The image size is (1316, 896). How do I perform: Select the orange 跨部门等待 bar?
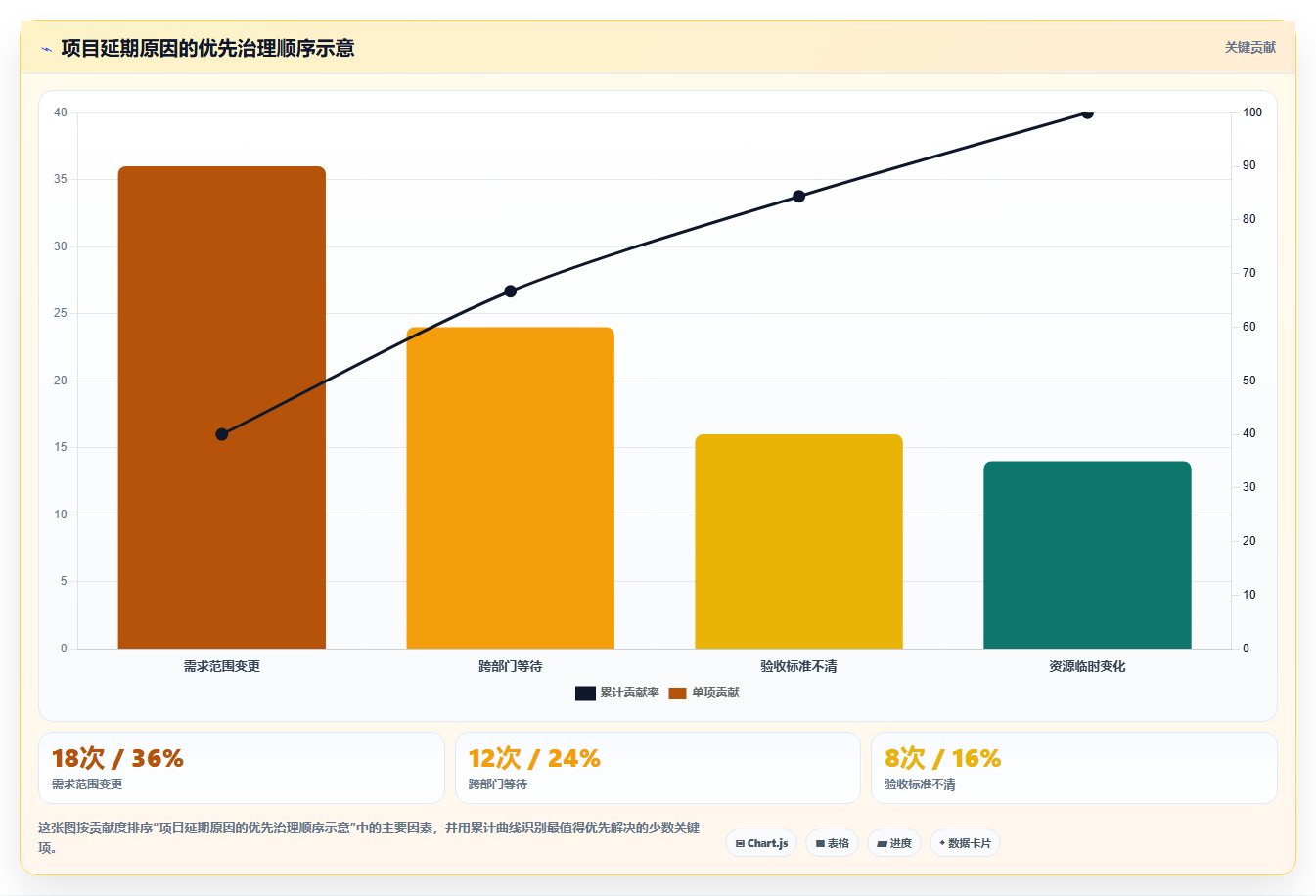click(510, 487)
